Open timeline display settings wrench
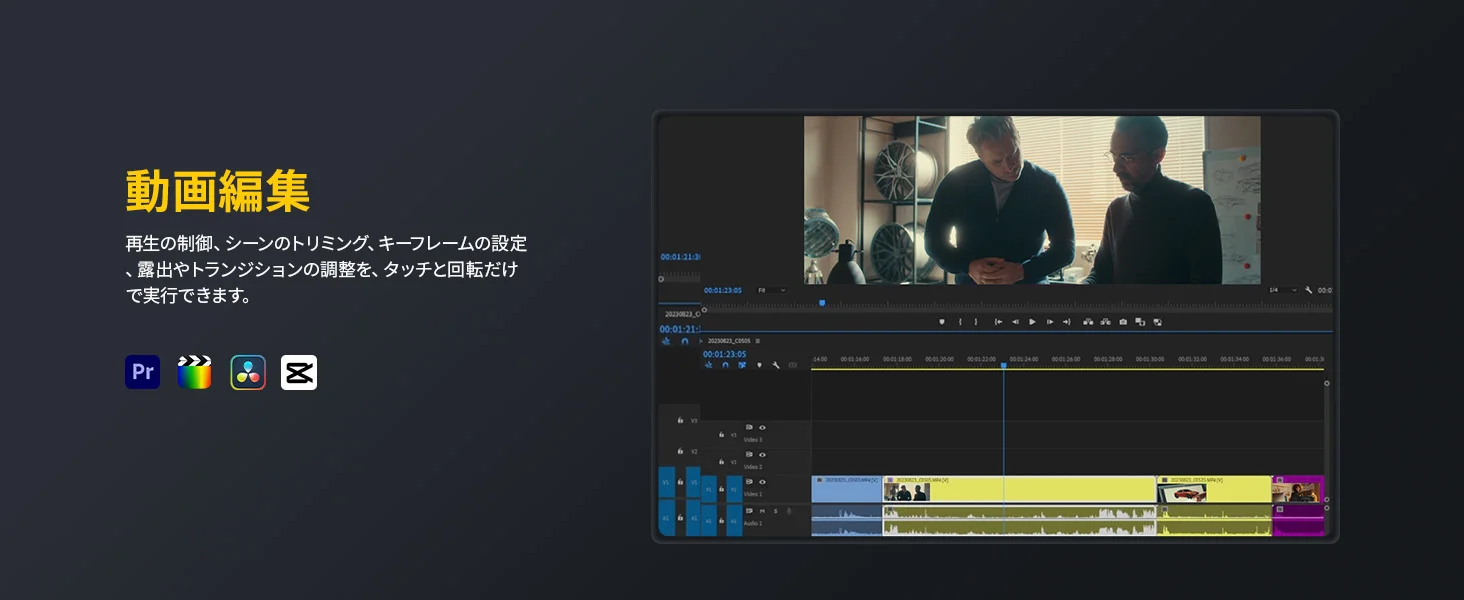 click(776, 365)
